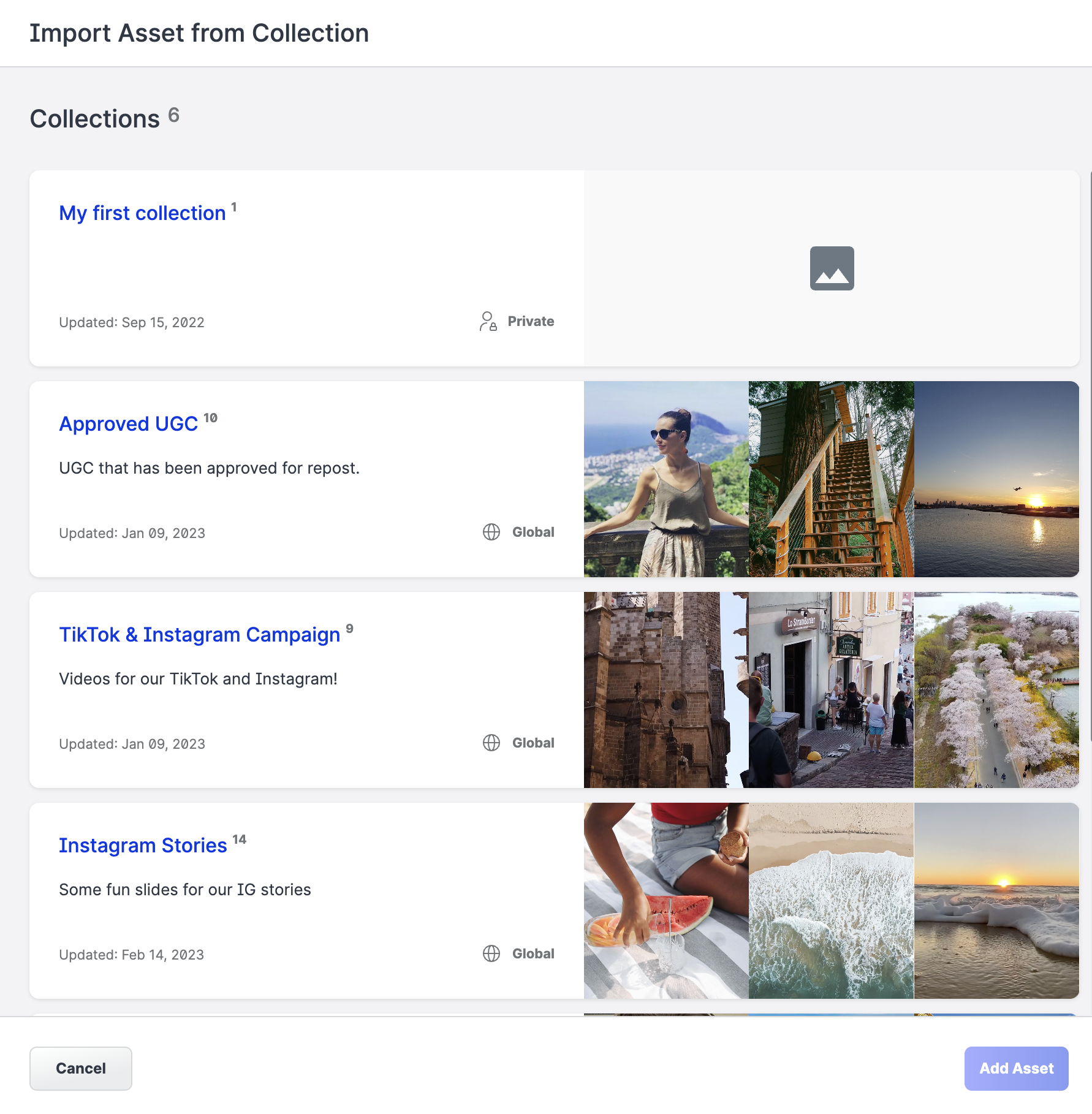1092x1114 pixels.
Task: Click the watermelon picnic thumbnail
Action: point(666,901)
